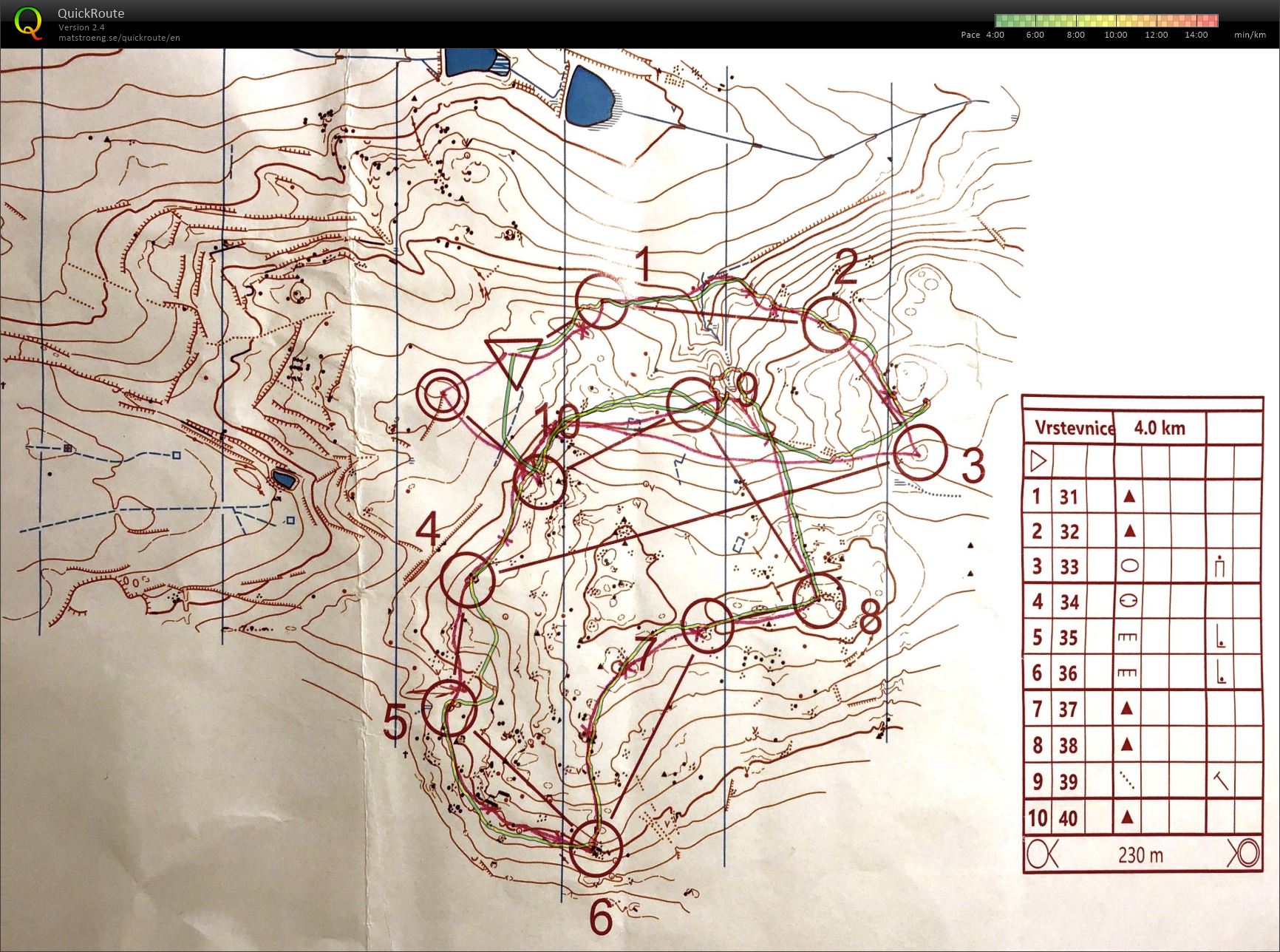Viewport: 1280px width, 952px height.
Task: Select control circle 7 on the map
Action: click(x=707, y=626)
